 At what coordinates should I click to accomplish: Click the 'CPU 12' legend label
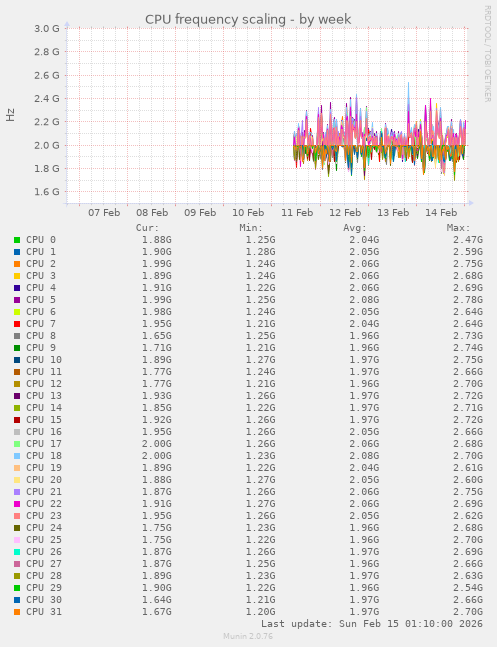pyautogui.click(x=44, y=383)
